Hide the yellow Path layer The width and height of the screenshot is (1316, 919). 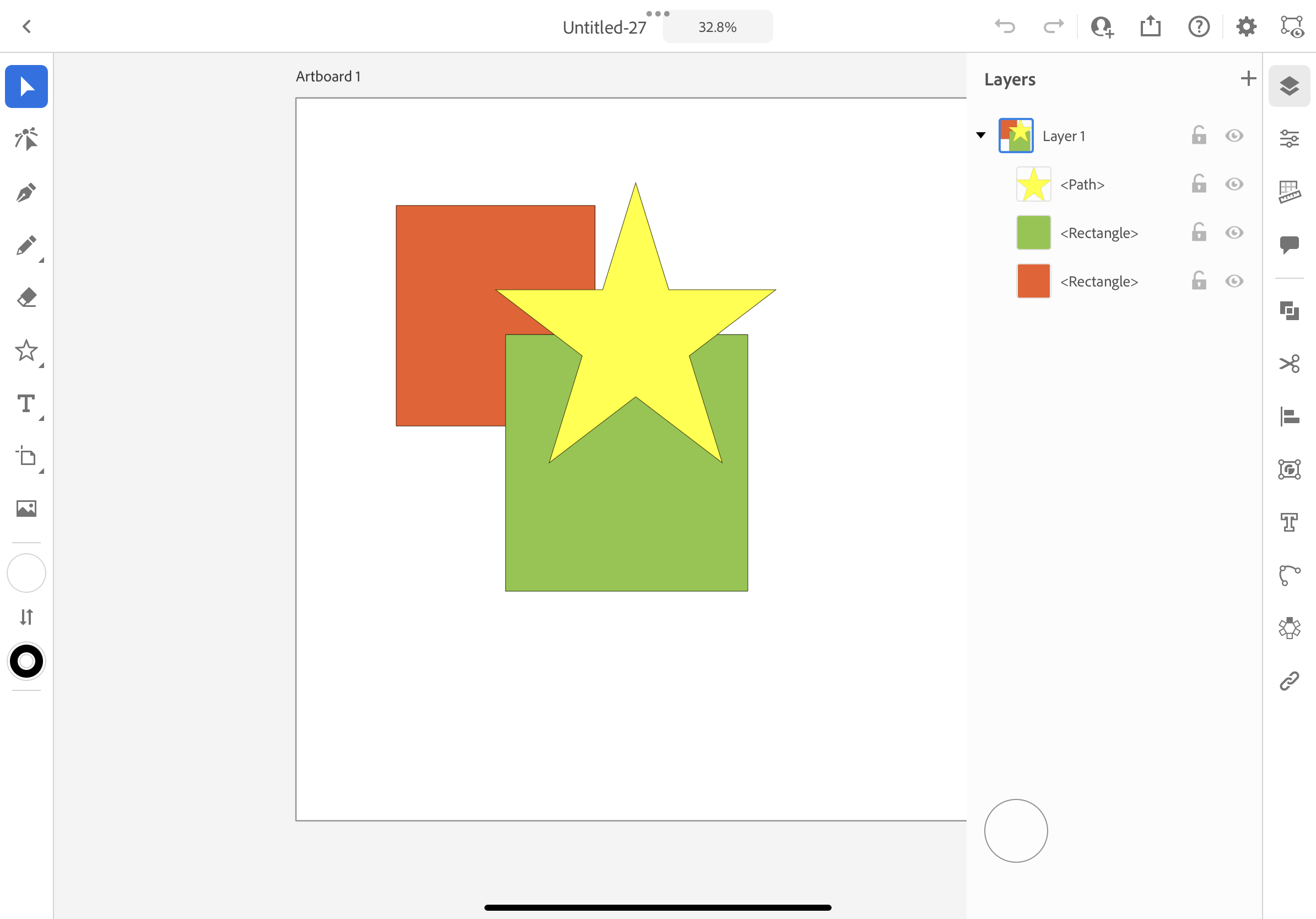coord(1234,185)
